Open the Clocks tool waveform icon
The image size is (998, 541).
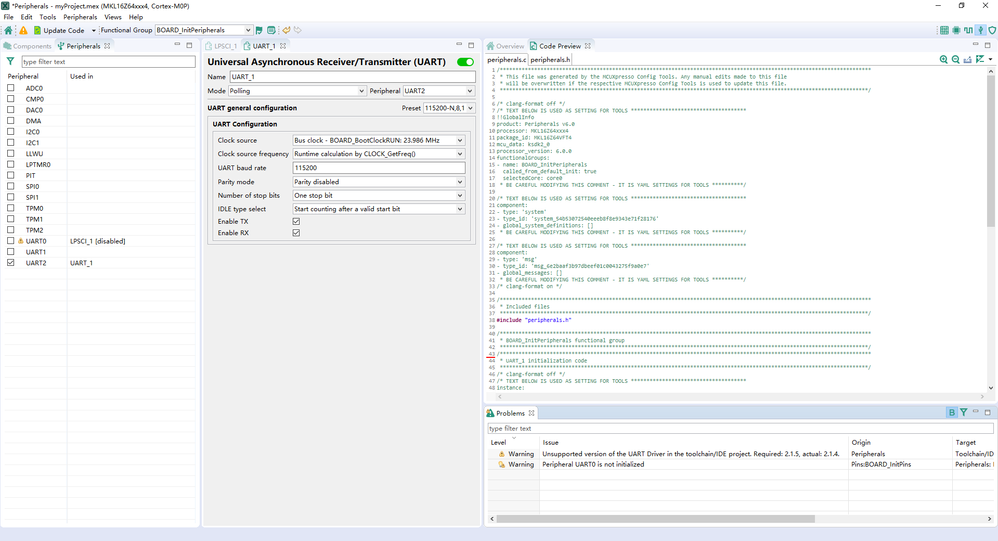[968, 30]
